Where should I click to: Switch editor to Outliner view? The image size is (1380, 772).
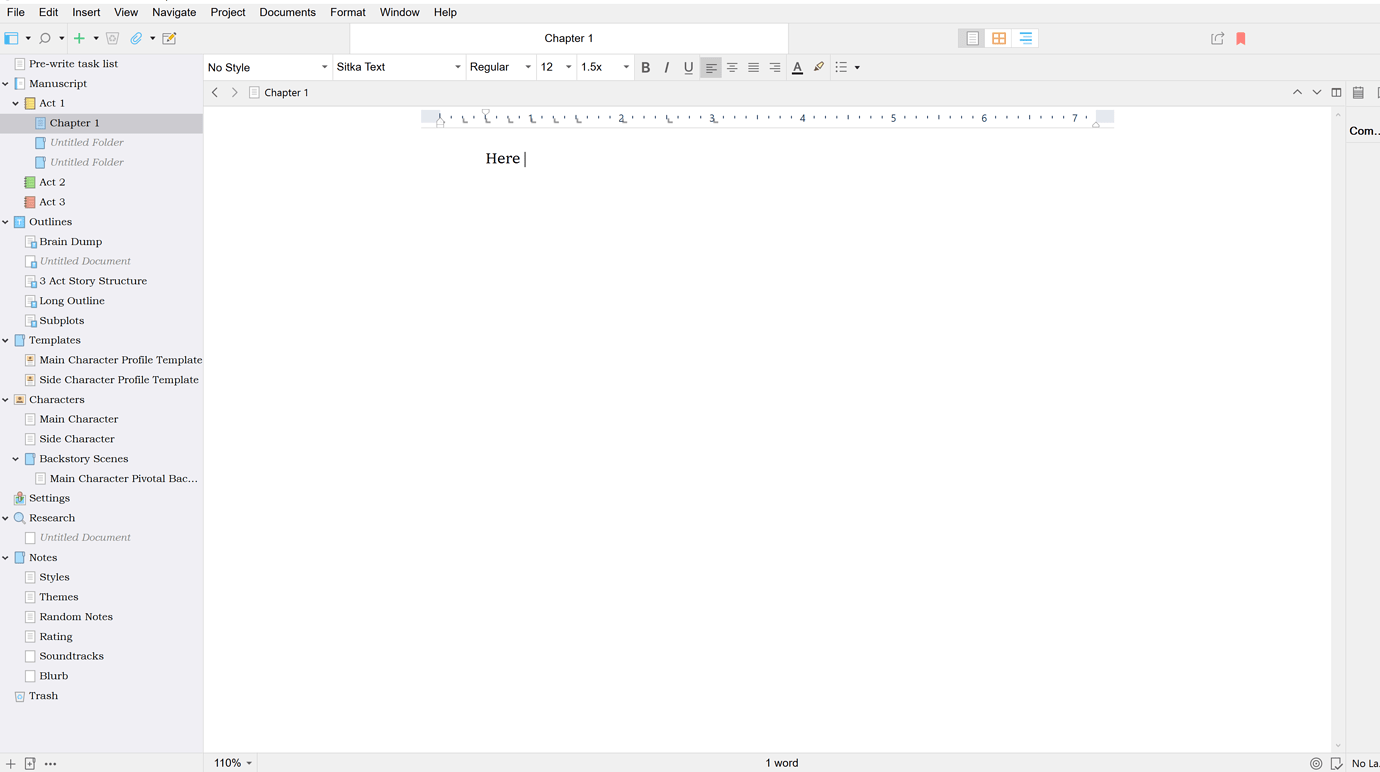tap(1025, 37)
